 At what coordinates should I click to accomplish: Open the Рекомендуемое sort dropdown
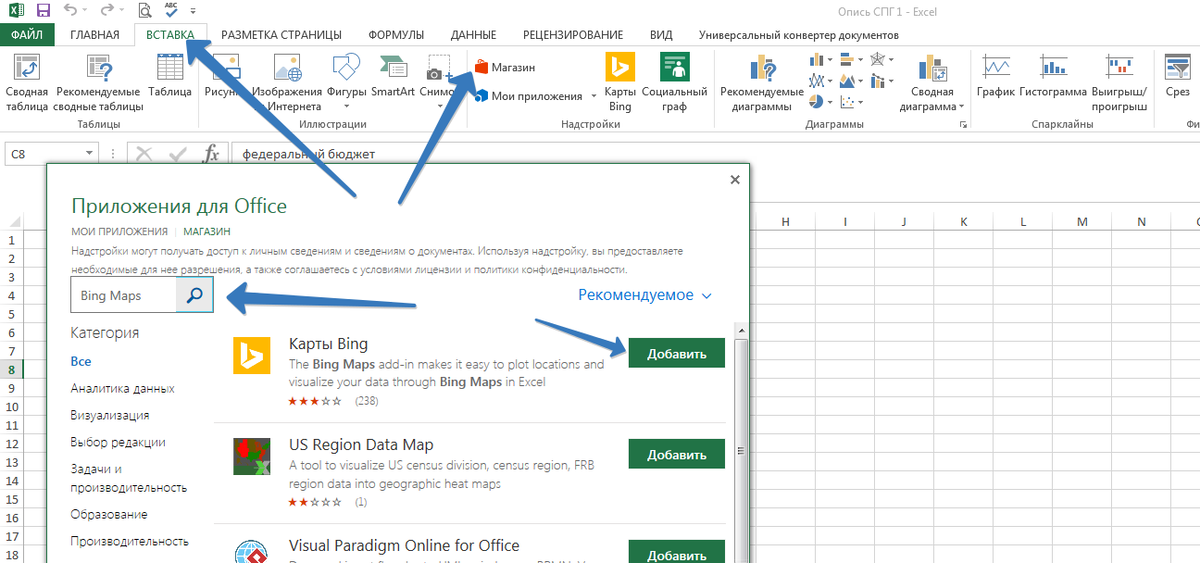point(645,295)
